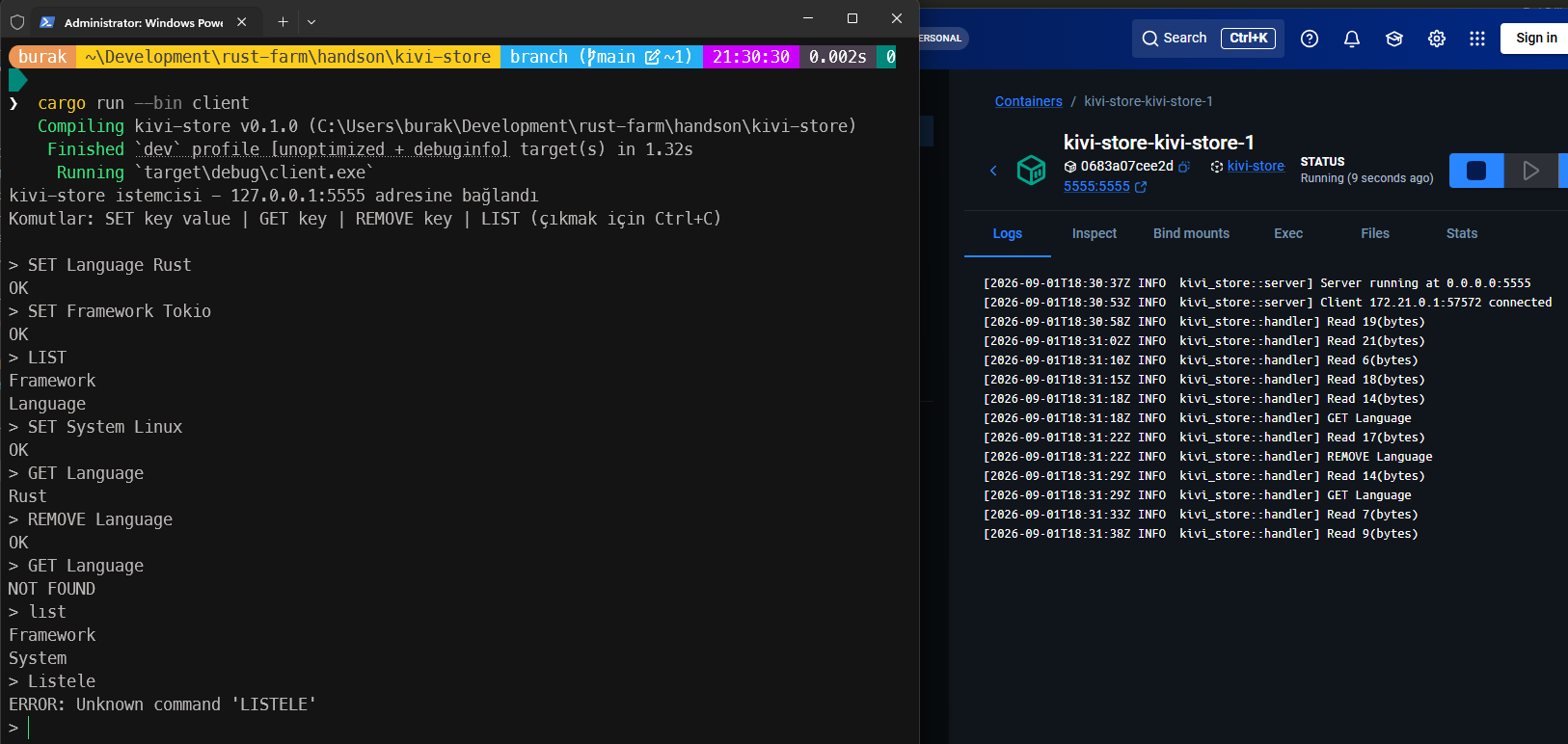Open the Exec tab
The height and width of the screenshot is (744, 1568).
[1288, 233]
